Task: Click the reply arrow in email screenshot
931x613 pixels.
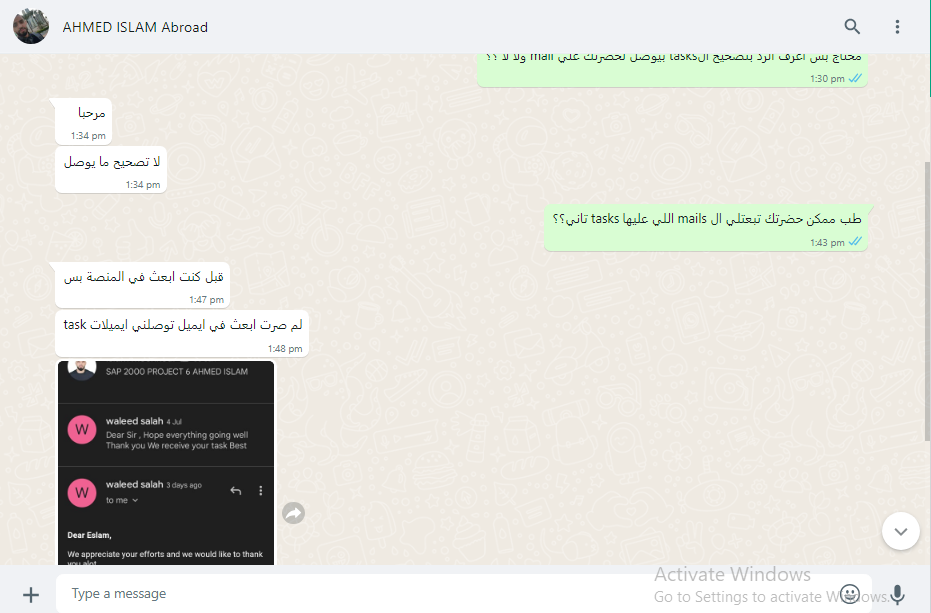Action: [236, 491]
